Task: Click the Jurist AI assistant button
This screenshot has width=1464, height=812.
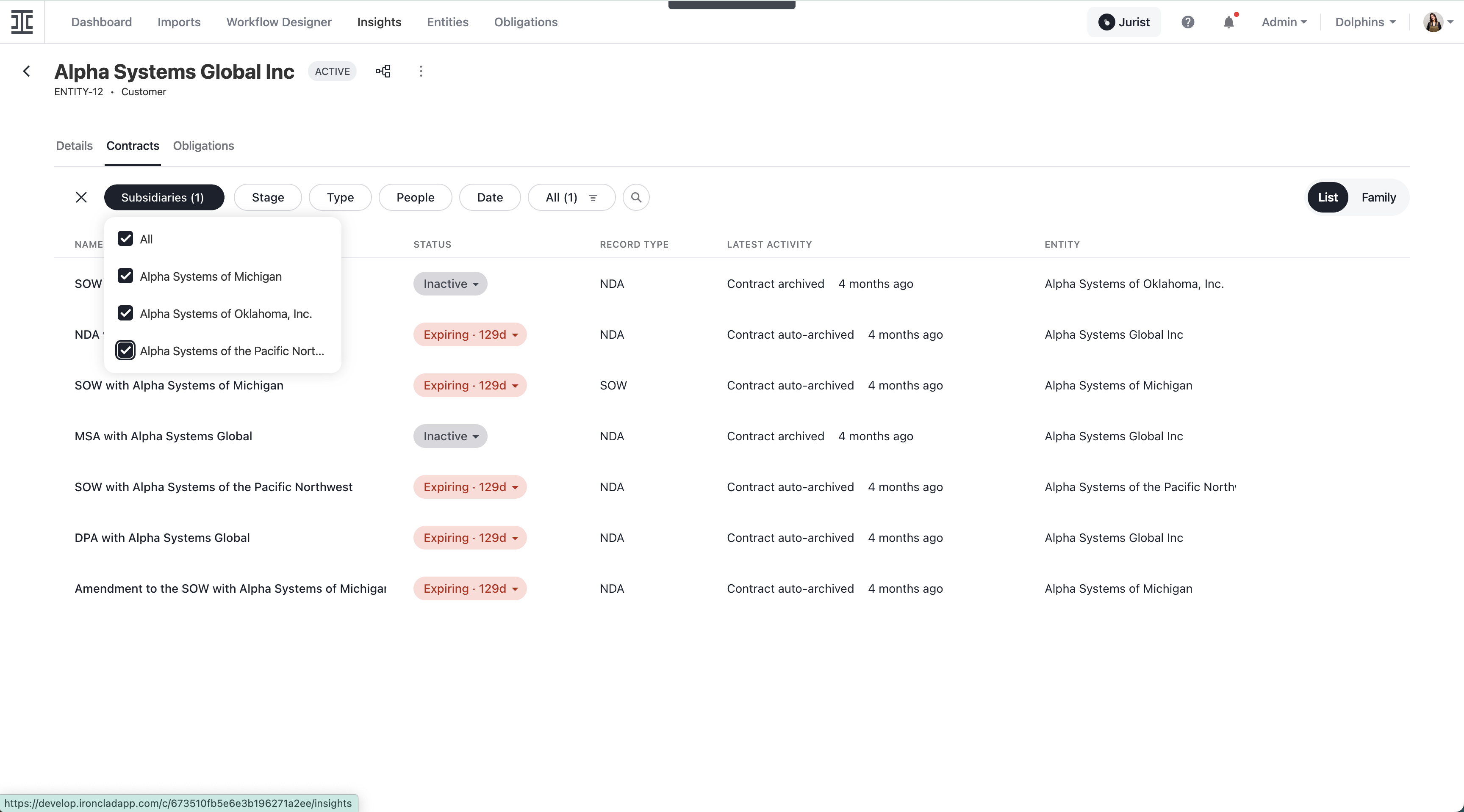Action: coord(1124,22)
